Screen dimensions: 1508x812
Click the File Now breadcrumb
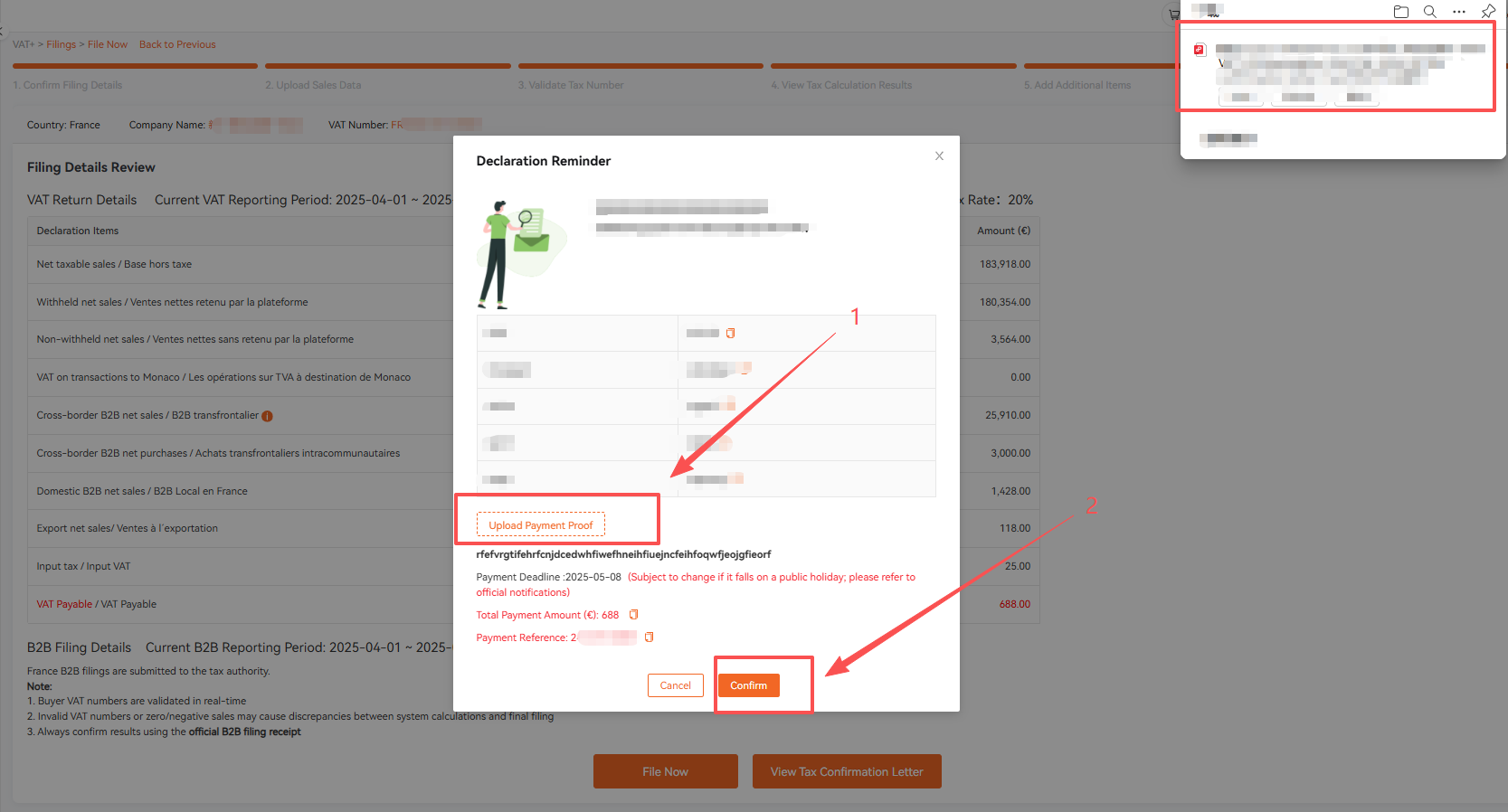(108, 44)
